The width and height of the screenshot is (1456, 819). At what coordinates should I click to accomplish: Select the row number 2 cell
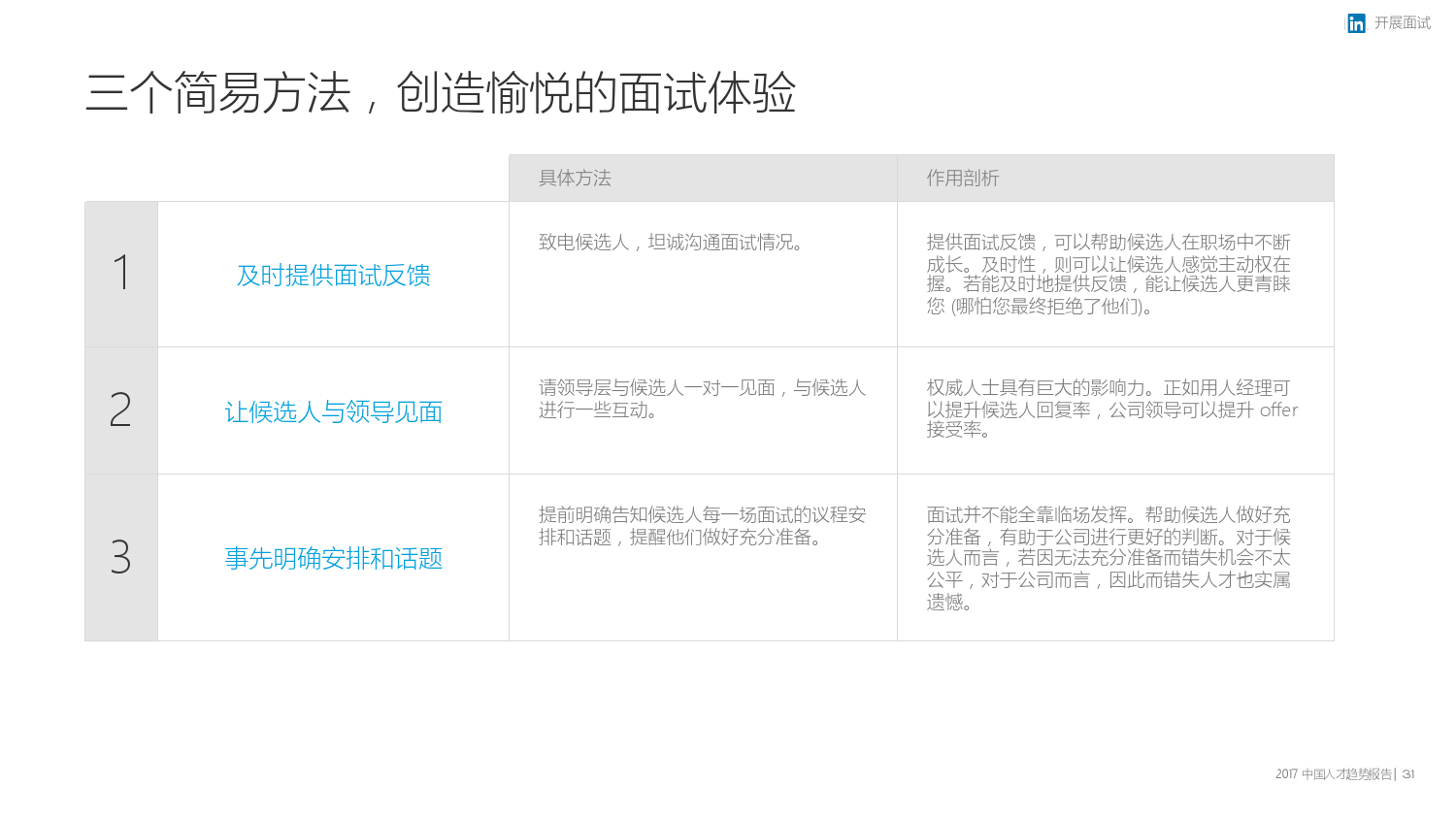[x=121, y=409]
